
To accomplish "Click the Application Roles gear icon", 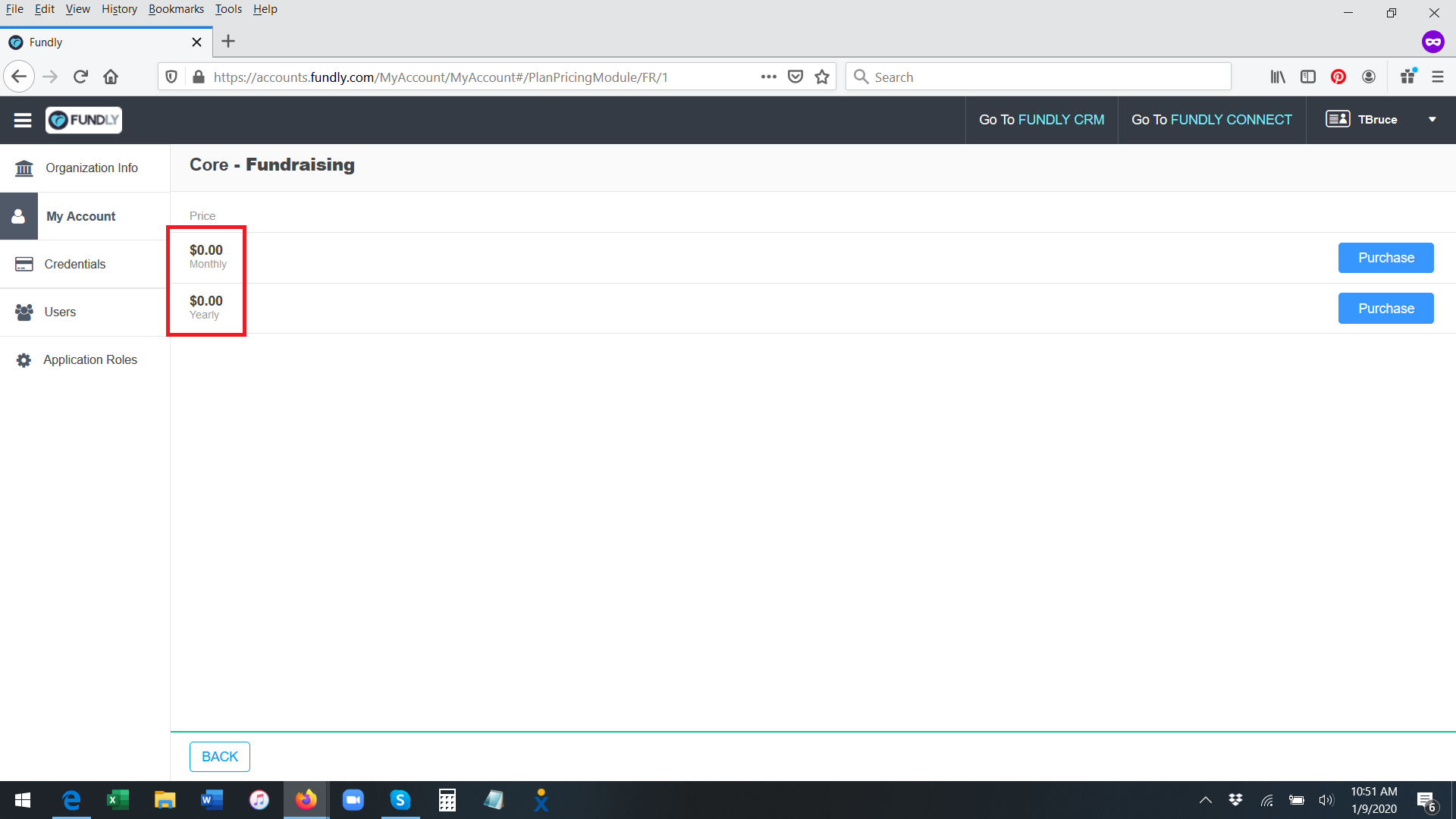I will [24, 360].
